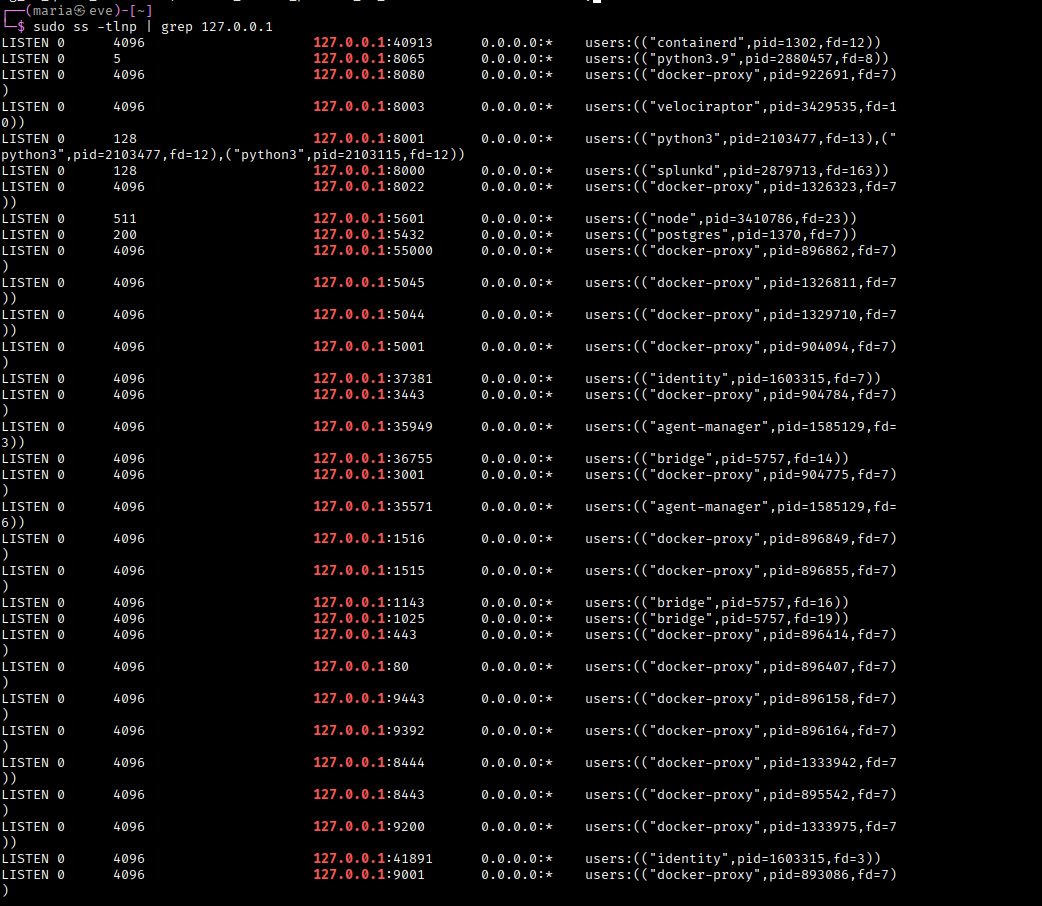Screen dimensions: 1042x906
Task: Click address 127.0.0.1:8444
Action: point(369,760)
